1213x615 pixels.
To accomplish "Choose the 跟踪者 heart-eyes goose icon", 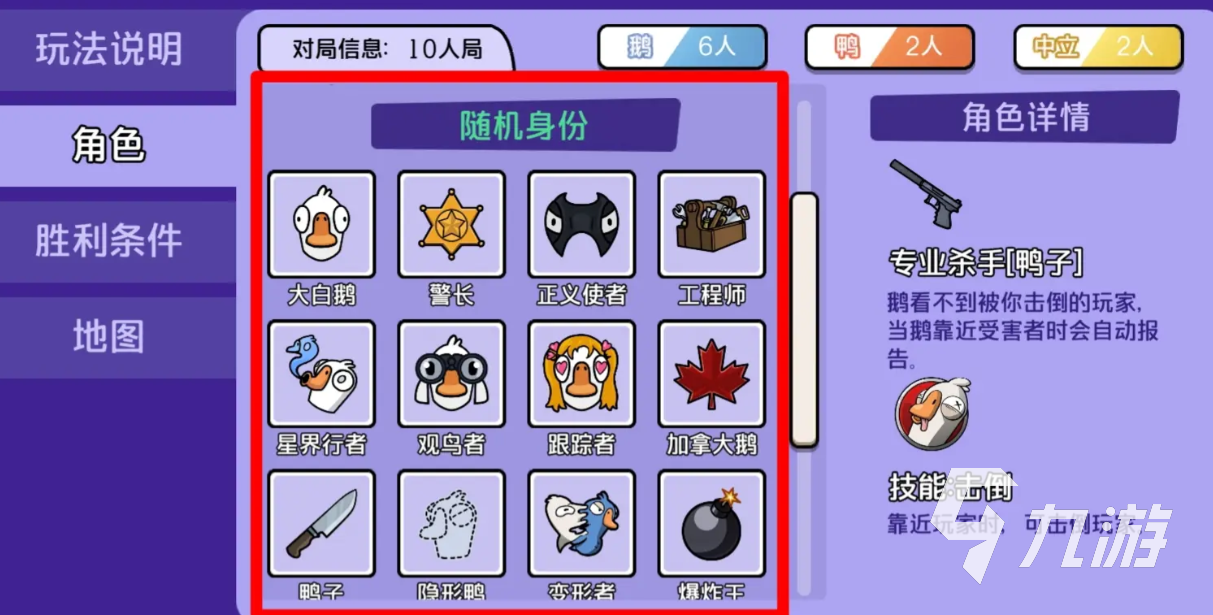I will pyautogui.click(x=581, y=374).
